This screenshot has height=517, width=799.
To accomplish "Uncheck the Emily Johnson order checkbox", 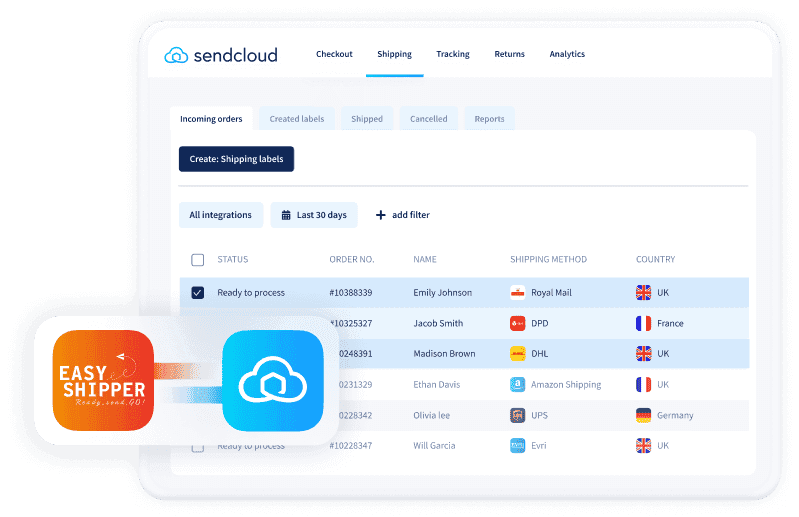I will pyautogui.click(x=198, y=293).
